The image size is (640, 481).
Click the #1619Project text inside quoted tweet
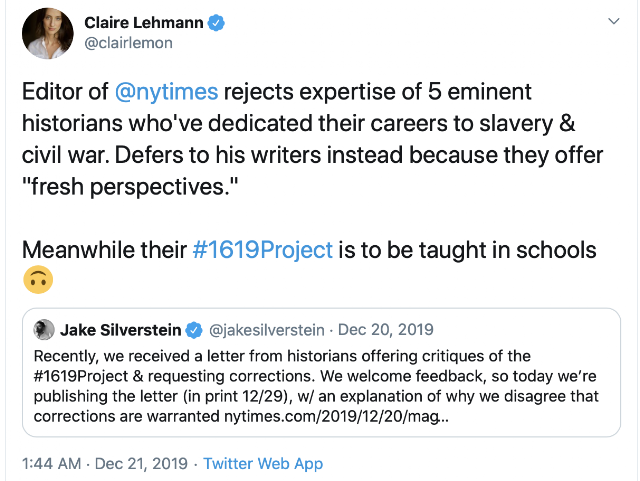point(81,376)
